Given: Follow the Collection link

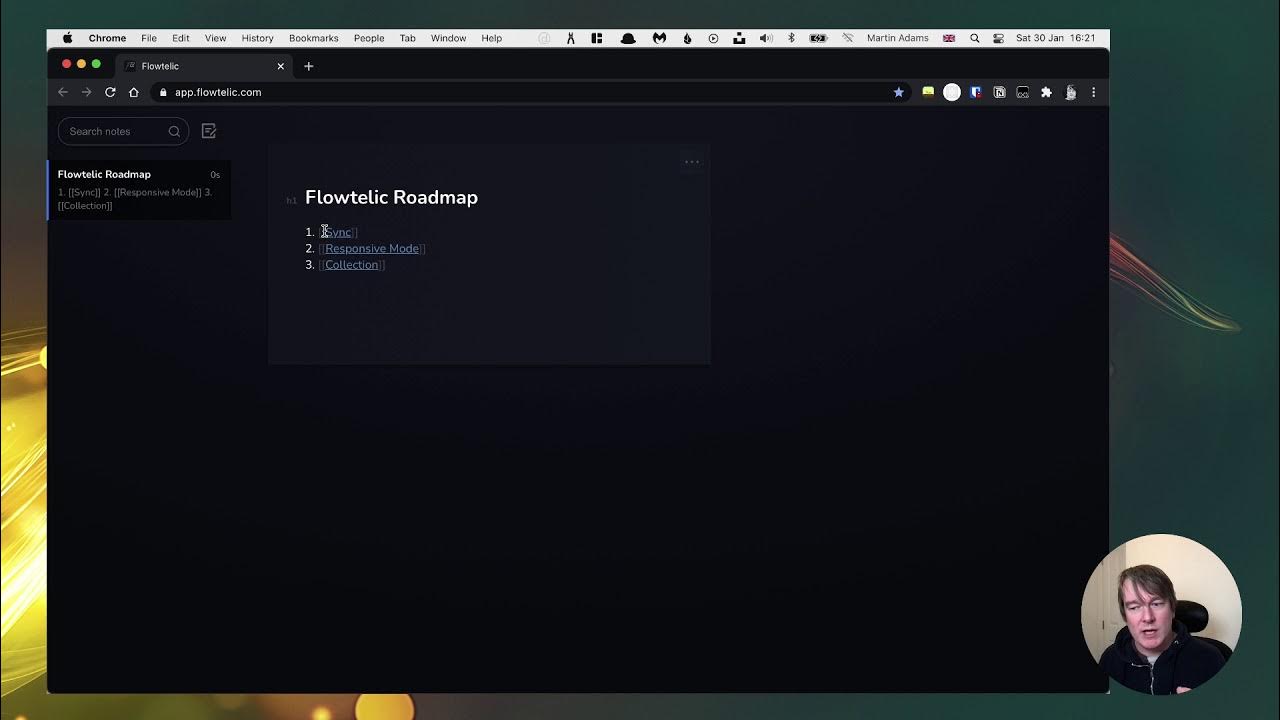Looking at the screenshot, I should click(x=352, y=265).
